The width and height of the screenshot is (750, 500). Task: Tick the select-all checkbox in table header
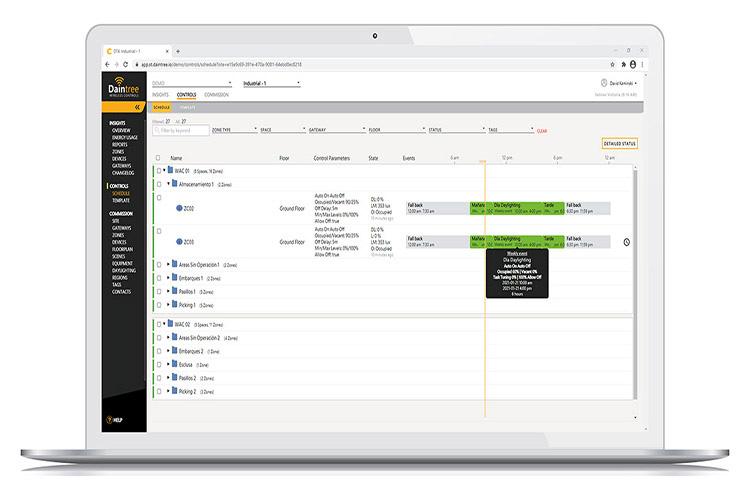click(x=158, y=157)
